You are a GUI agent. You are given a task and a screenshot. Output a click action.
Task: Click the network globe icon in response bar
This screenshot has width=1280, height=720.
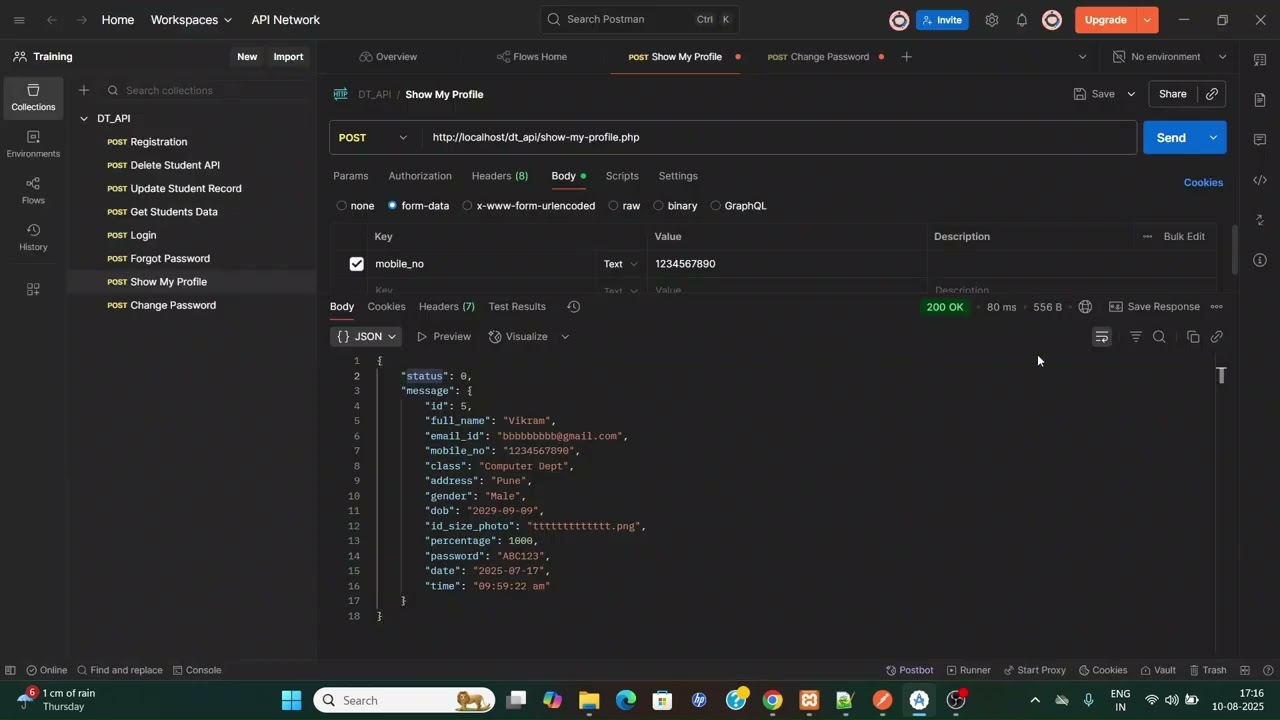pos(1085,307)
